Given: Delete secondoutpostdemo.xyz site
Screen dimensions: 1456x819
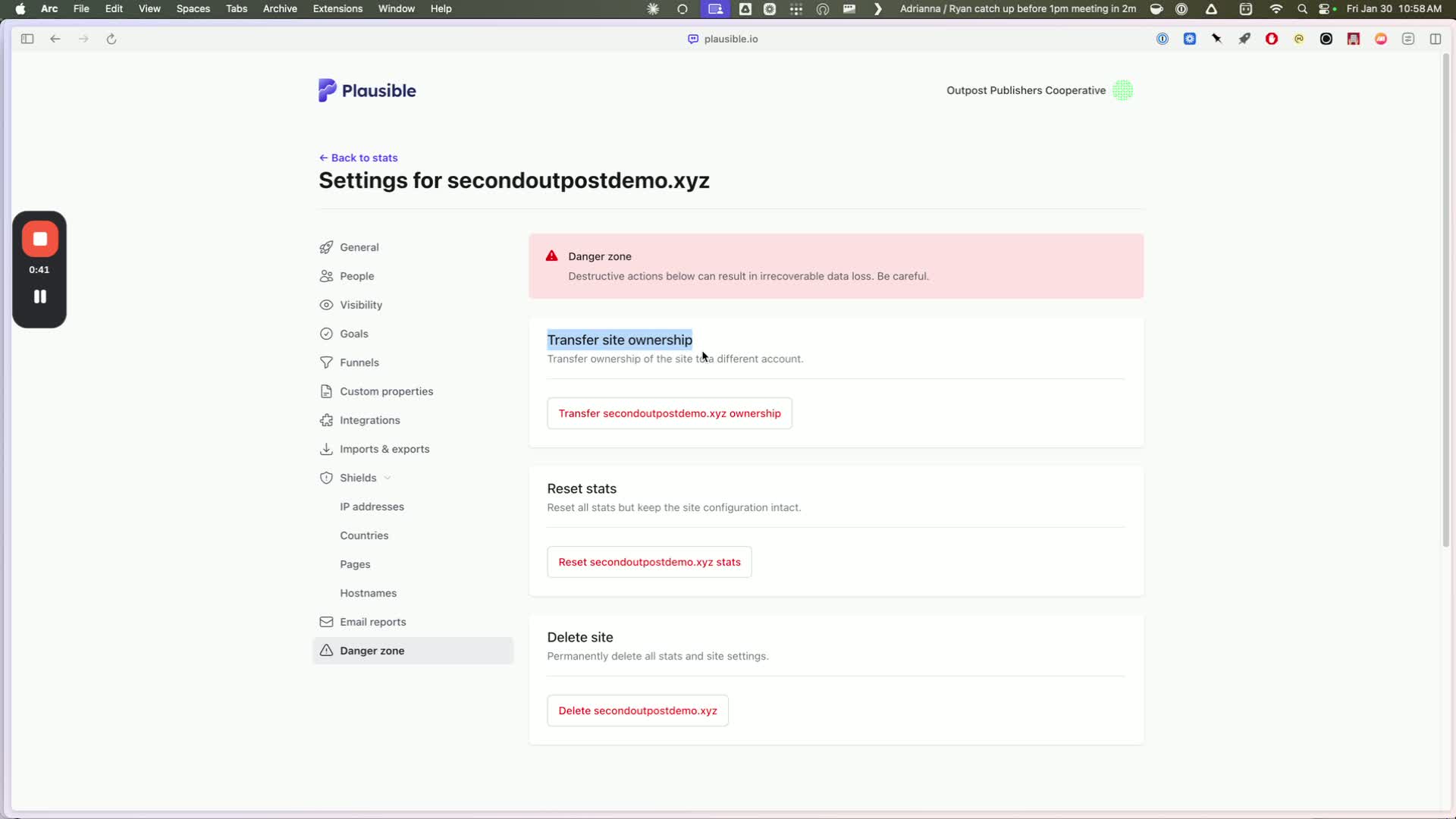Looking at the screenshot, I should [638, 711].
